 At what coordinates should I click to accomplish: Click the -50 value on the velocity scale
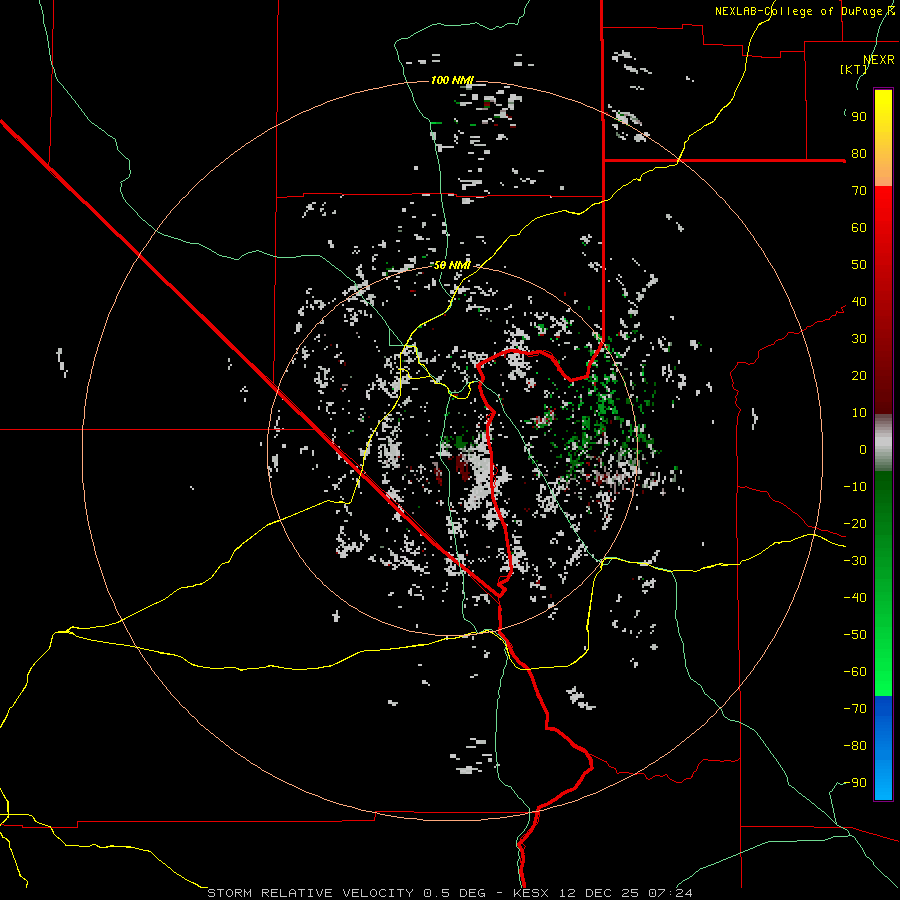(x=855, y=635)
